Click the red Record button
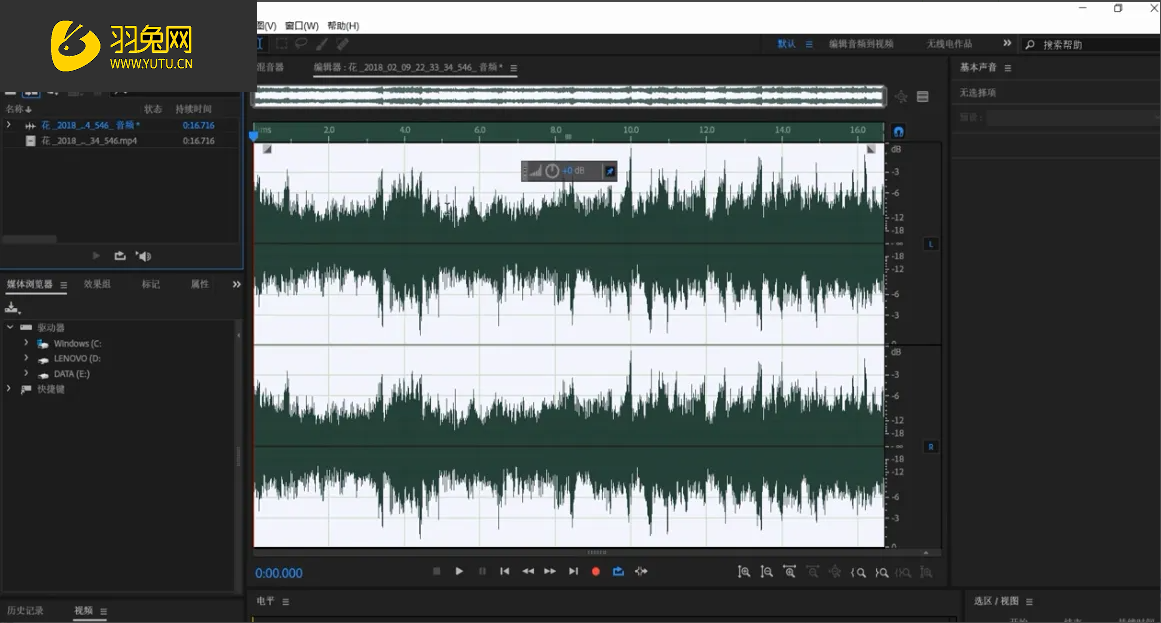The width and height of the screenshot is (1161, 623). point(596,571)
